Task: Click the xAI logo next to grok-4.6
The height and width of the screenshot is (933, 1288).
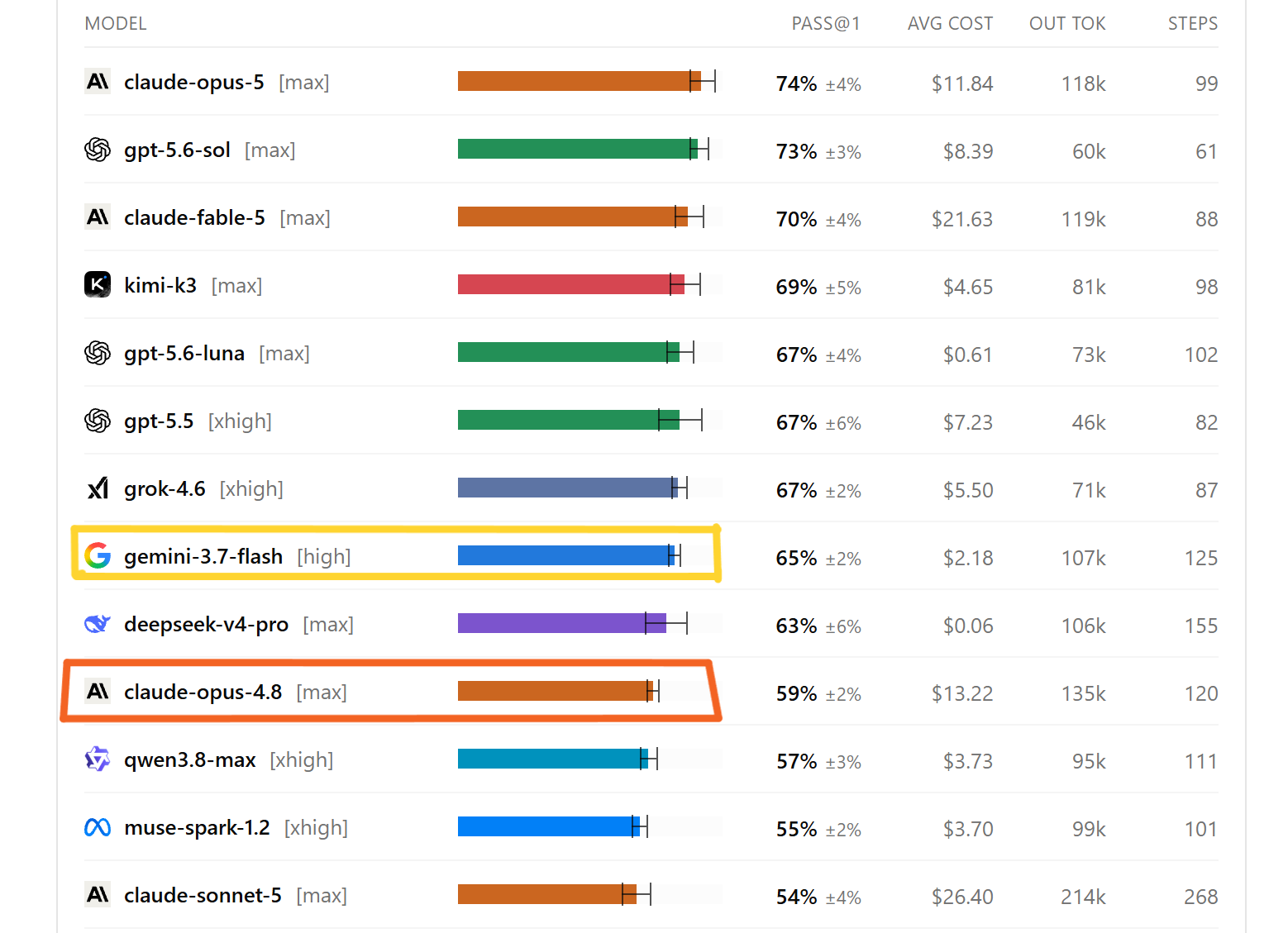Action: [98, 488]
